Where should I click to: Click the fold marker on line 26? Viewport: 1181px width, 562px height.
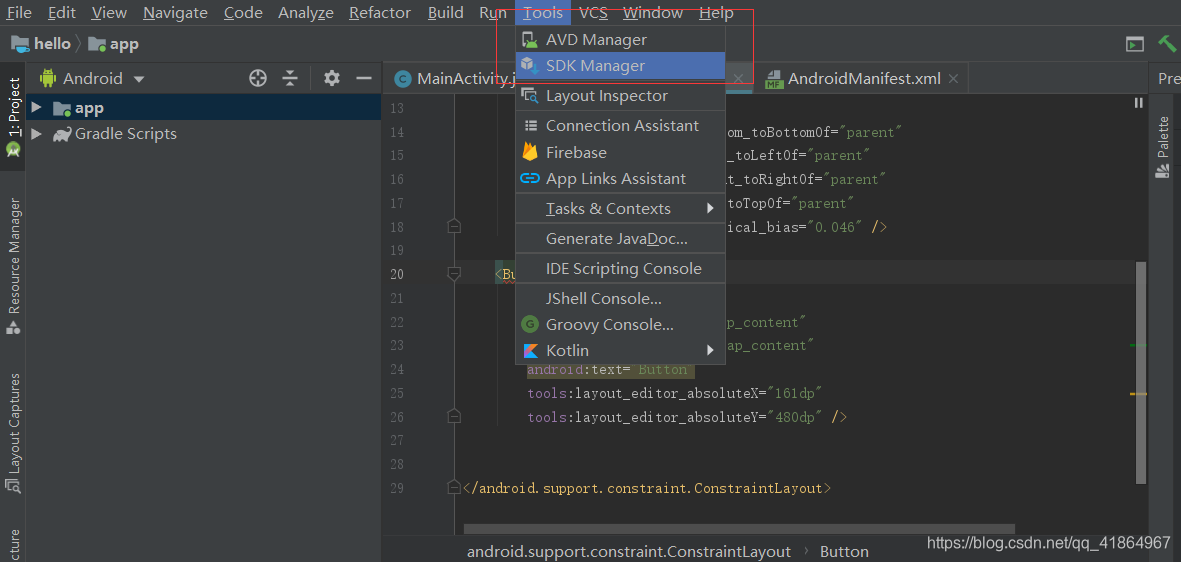(453, 416)
